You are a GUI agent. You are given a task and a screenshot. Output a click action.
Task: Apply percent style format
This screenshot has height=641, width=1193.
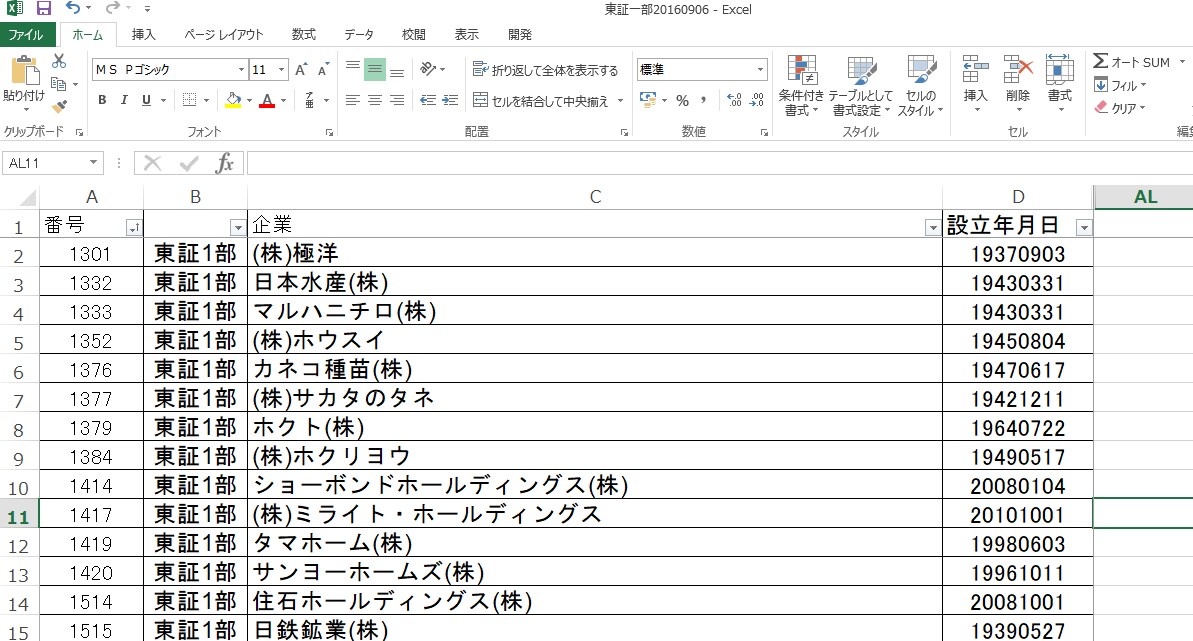[682, 100]
